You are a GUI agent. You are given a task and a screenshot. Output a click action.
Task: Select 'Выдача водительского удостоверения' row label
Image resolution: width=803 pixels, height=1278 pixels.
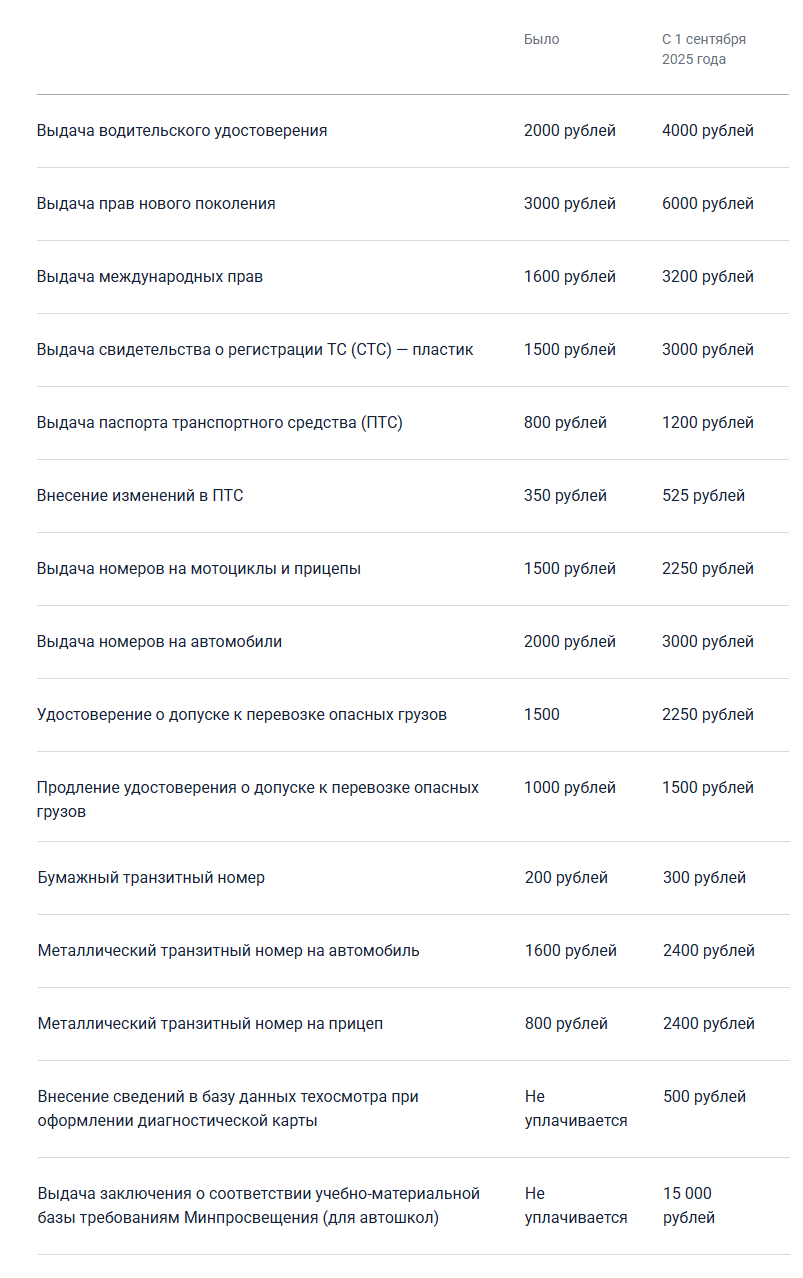point(182,131)
